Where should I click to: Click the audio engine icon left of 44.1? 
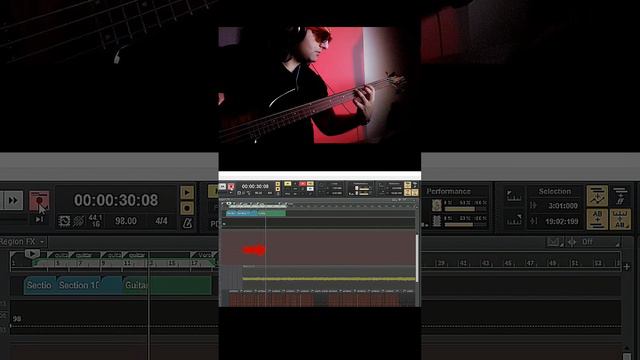(64, 221)
